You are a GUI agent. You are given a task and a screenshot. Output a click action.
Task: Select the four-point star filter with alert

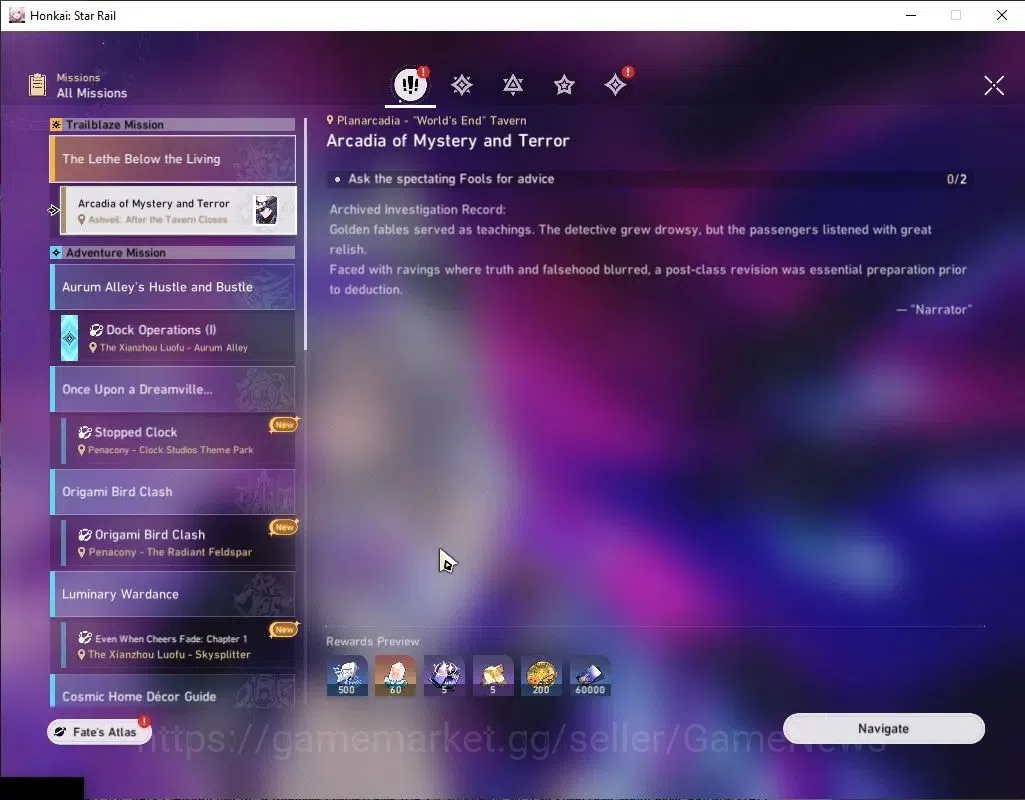pos(616,84)
